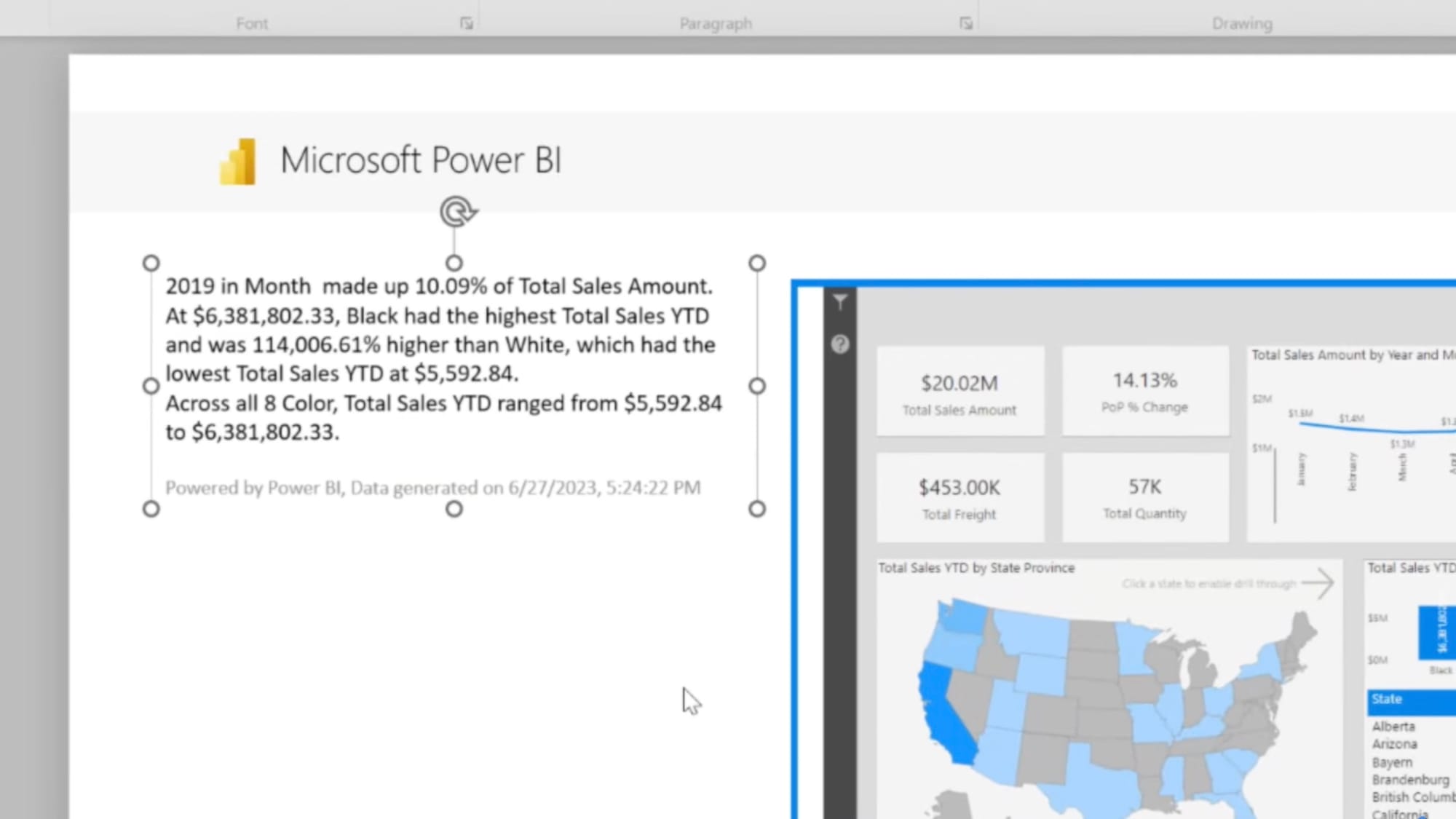Click the $20.02M Total Sales Amount card
1456x819 pixels.
(960, 392)
